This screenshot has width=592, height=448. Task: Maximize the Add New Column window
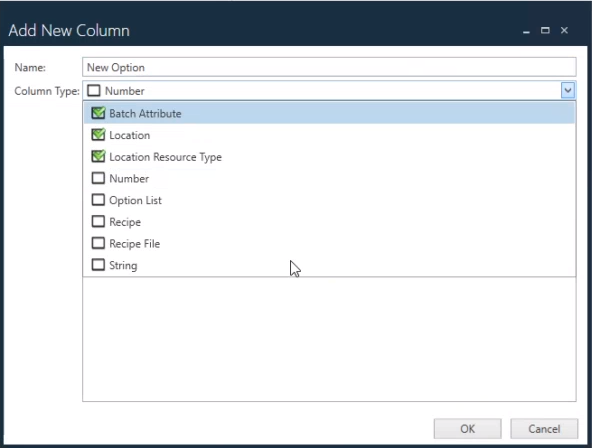545,30
